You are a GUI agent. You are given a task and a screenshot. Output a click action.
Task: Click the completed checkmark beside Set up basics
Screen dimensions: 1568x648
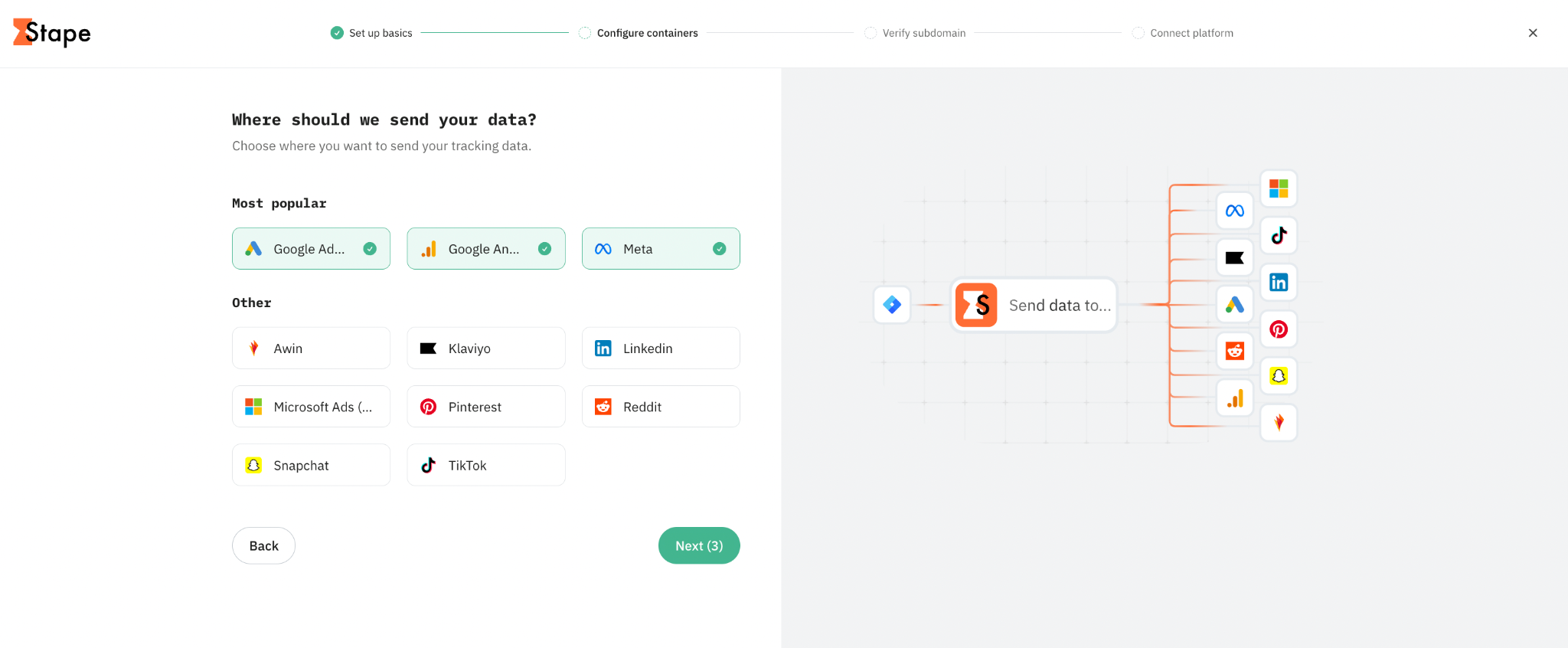pyautogui.click(x=337, y=32)
